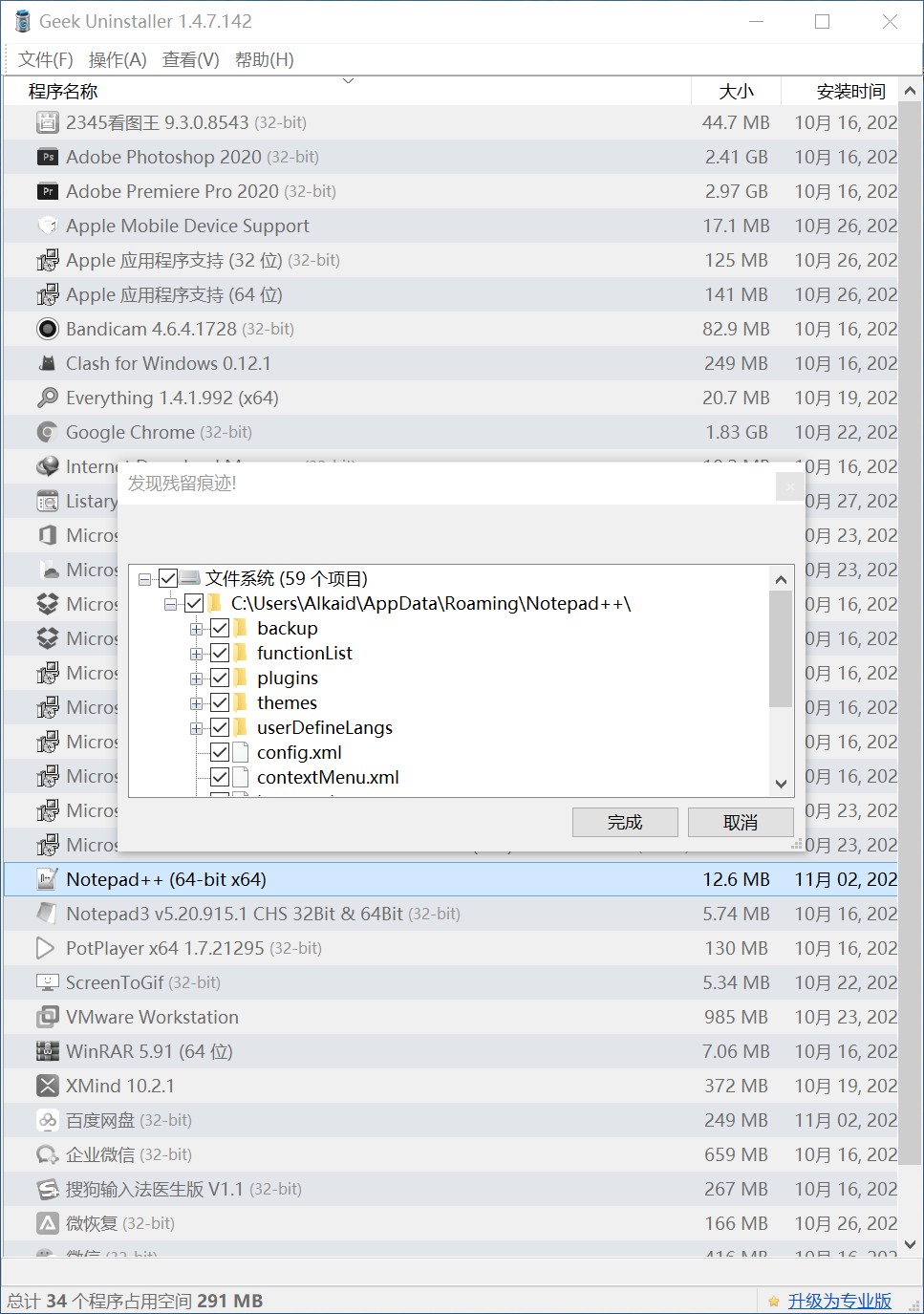Expand the userDefineLangs folder node
The image size is (924, 1314).
click(x=196, y=728)
